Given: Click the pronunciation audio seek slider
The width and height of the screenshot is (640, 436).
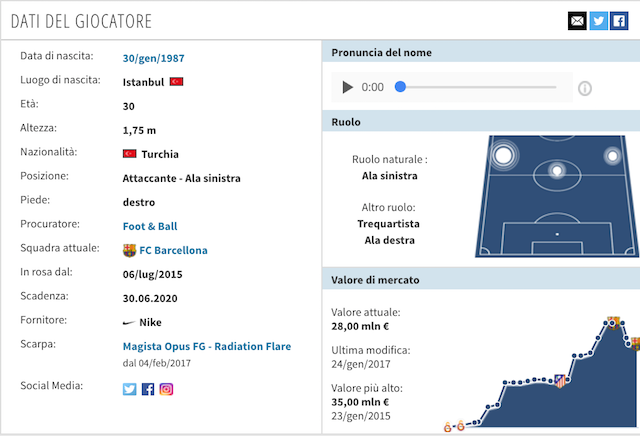Looking at the screenshot, I should 476,87.
